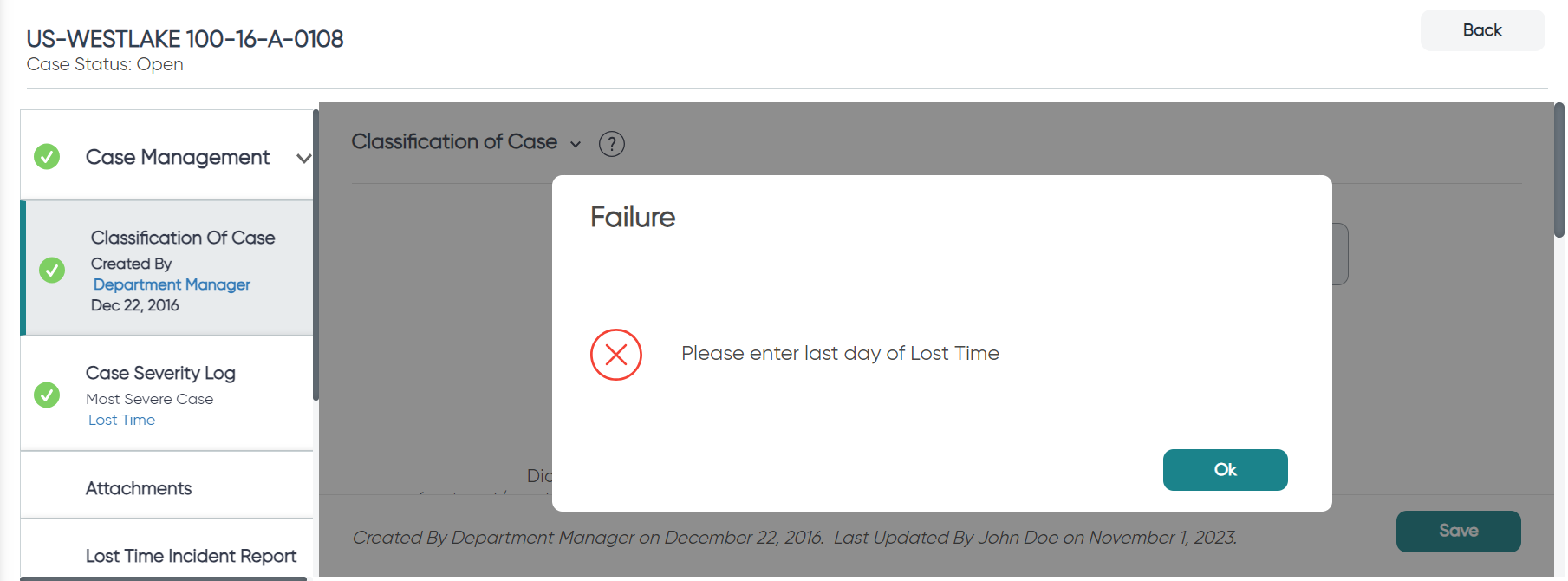Image resolution: width=1568 pixels, height=581 pixels.
Task: Open the Classification of Case heading dropdown arrow
Action: tap(576, 144)
